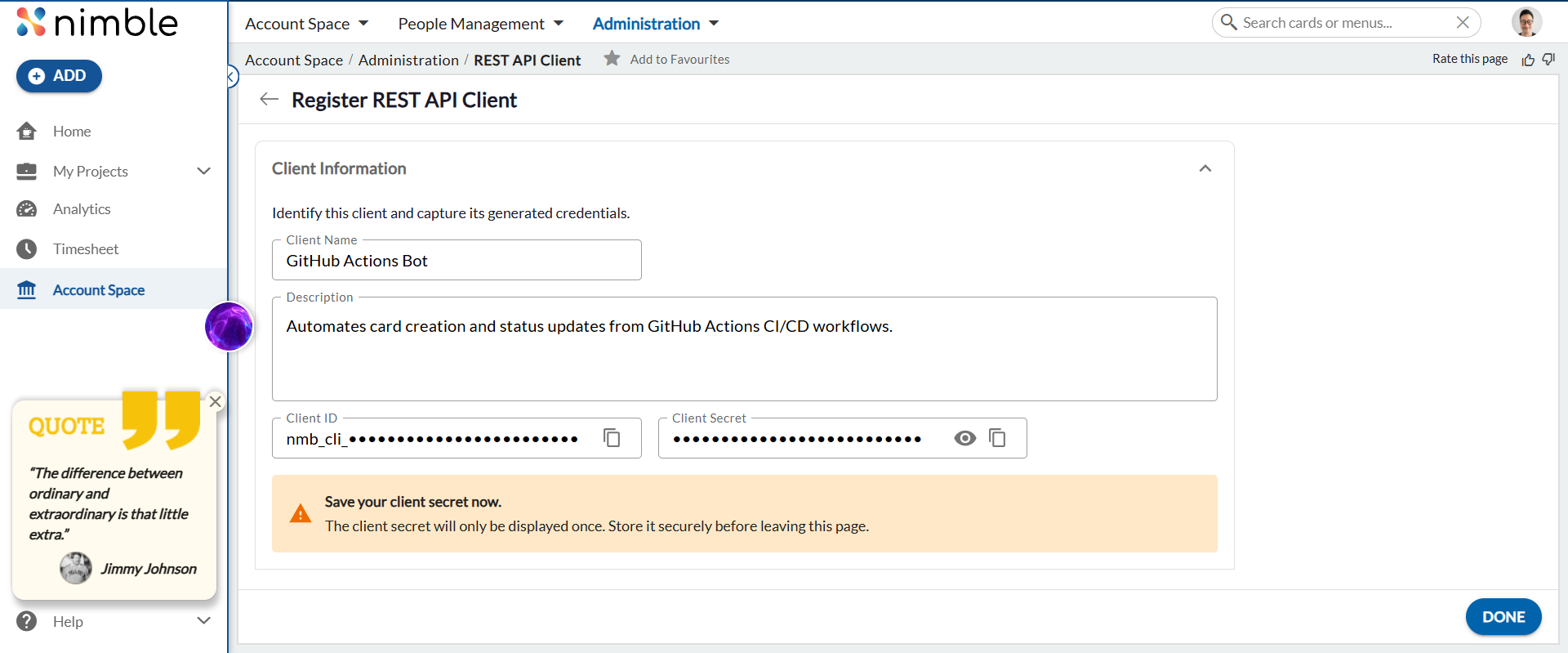Open the People Management dropdown menu

tap(481, 24)
